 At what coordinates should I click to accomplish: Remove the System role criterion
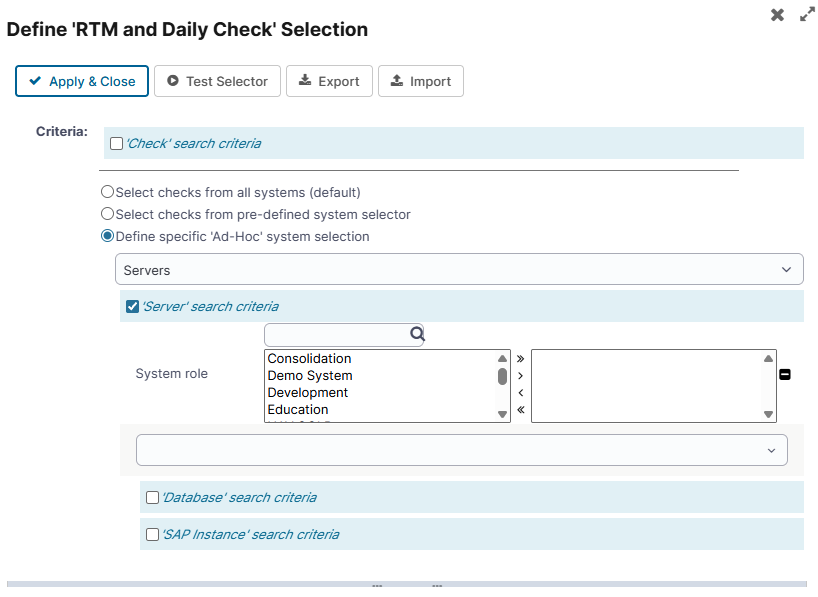[785, 374]
